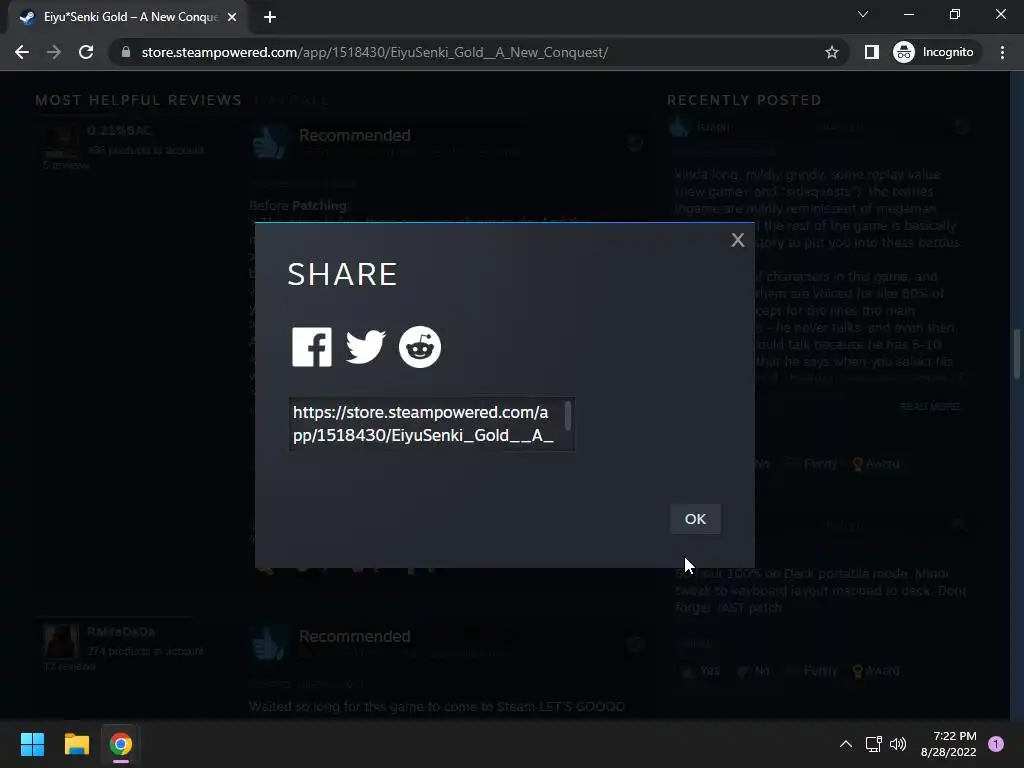Viewport: 1024px width, 768px height.
Task: Select the share URL text field
Action: click(432, 424)
